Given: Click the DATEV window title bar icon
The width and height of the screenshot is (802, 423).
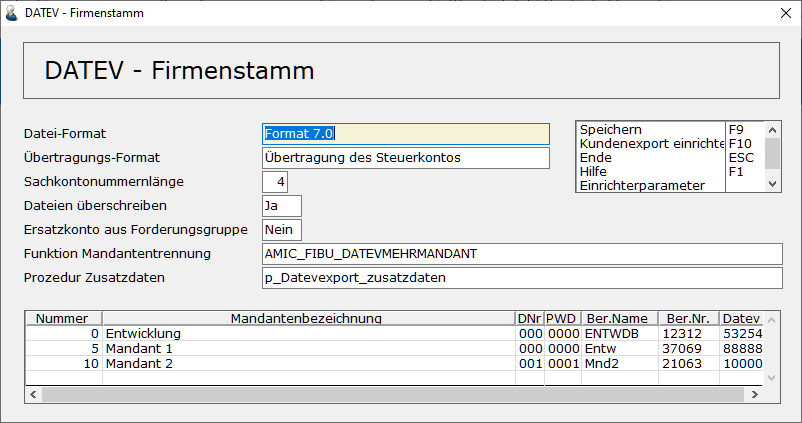Looking at the screenshot, I should coord(11,13).
